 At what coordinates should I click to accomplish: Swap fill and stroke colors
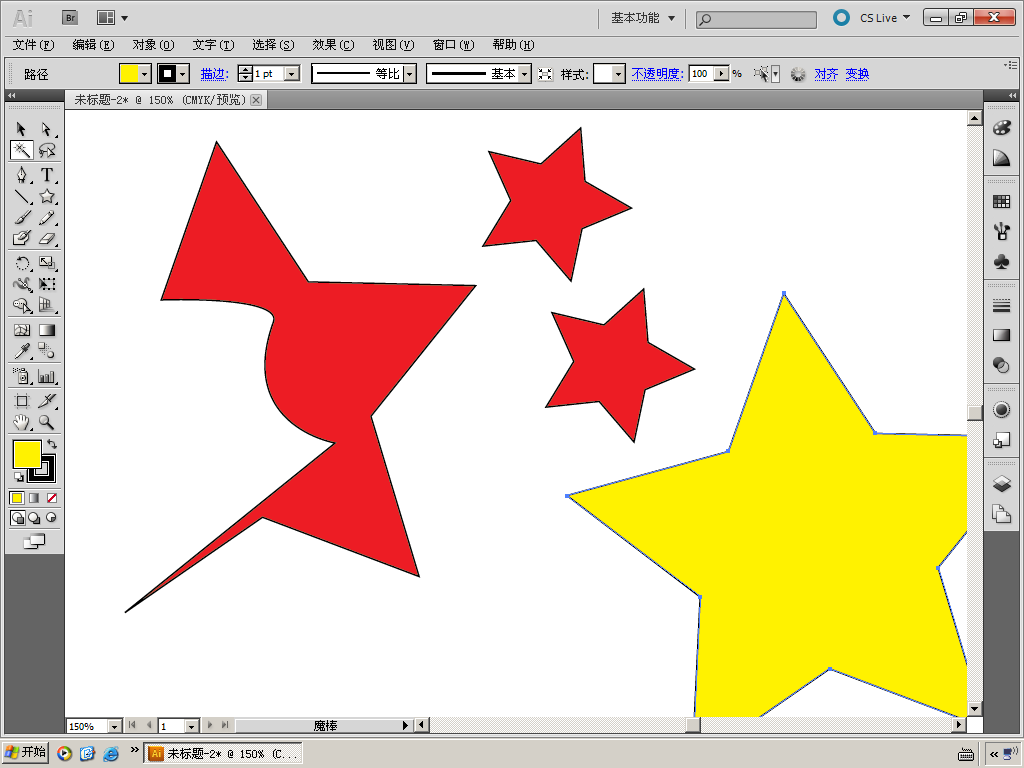(52, 444)
